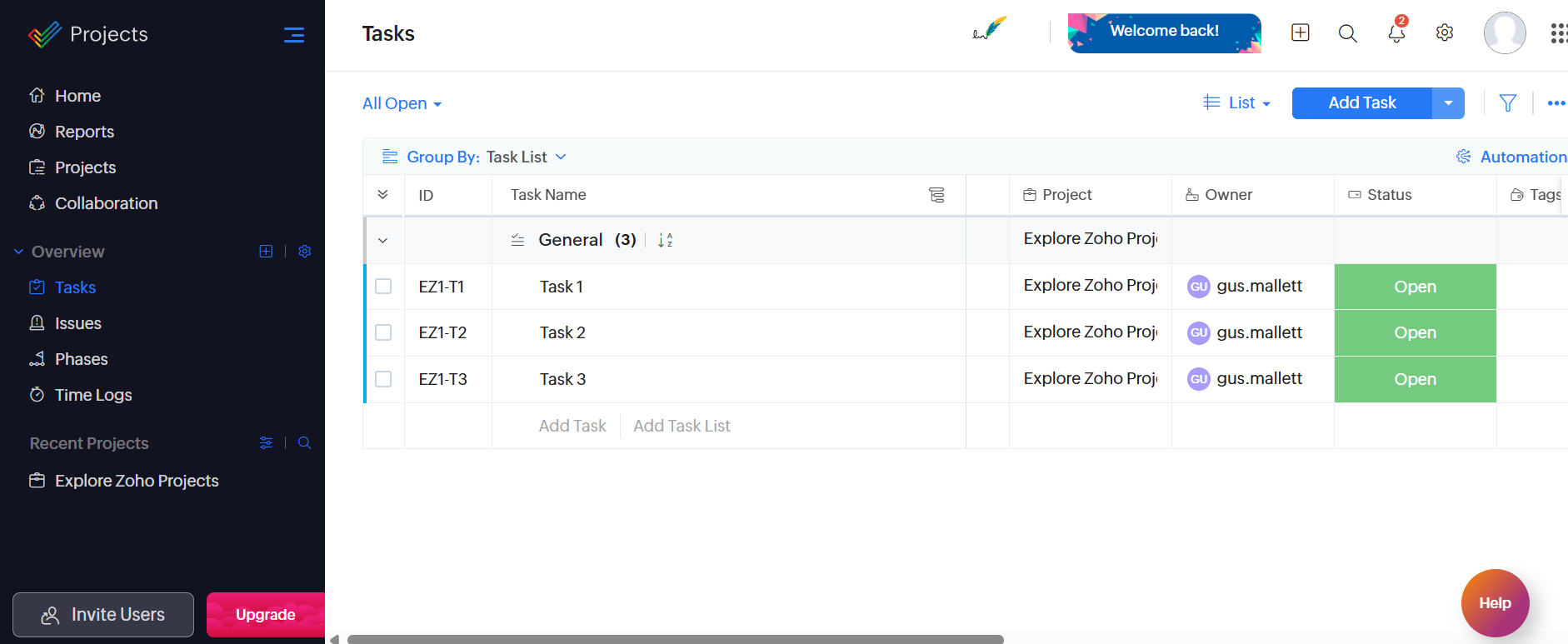Sort General tasks with the A-Z icon
The image size is (1568, 644).
click(x=665, y=240)
